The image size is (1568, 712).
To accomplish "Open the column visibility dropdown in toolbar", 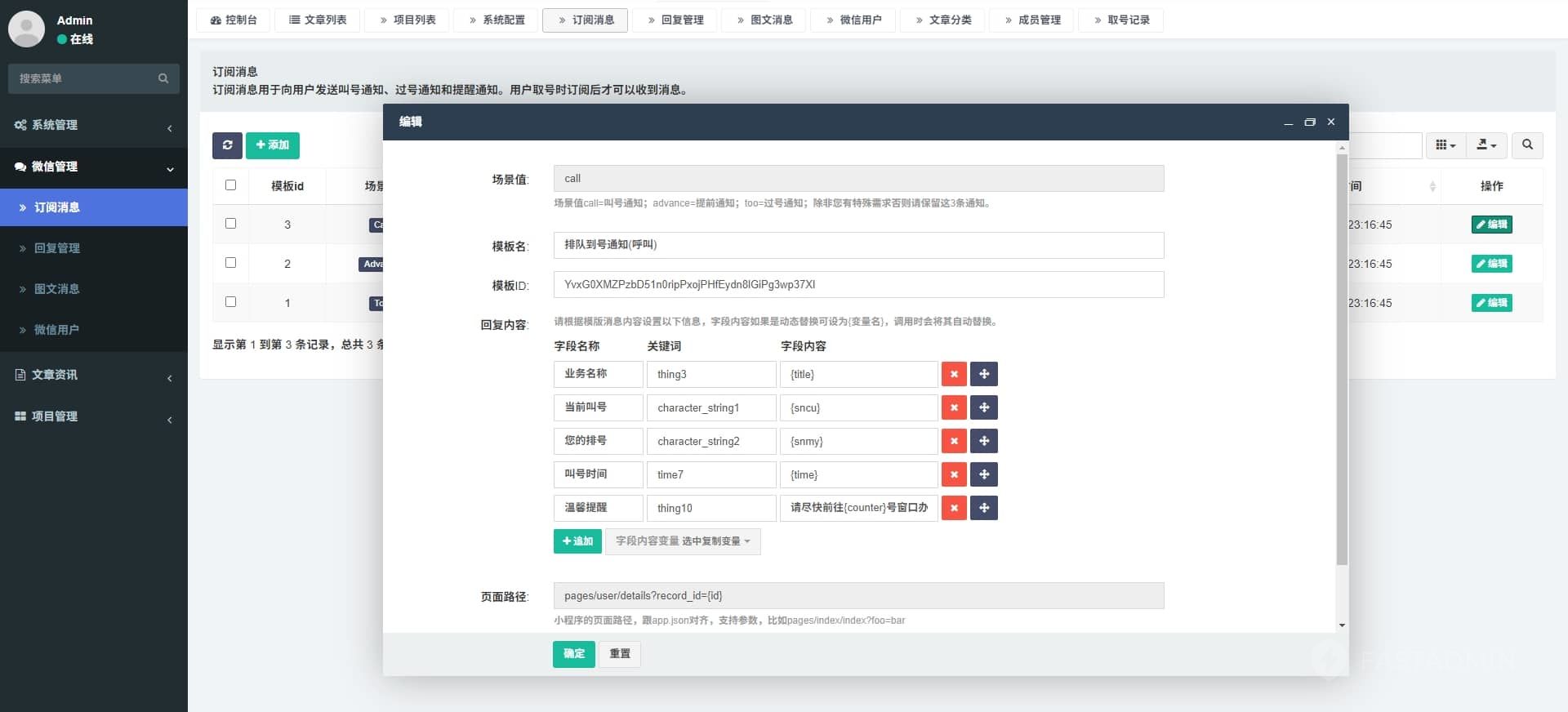I will pos(1445,145).
